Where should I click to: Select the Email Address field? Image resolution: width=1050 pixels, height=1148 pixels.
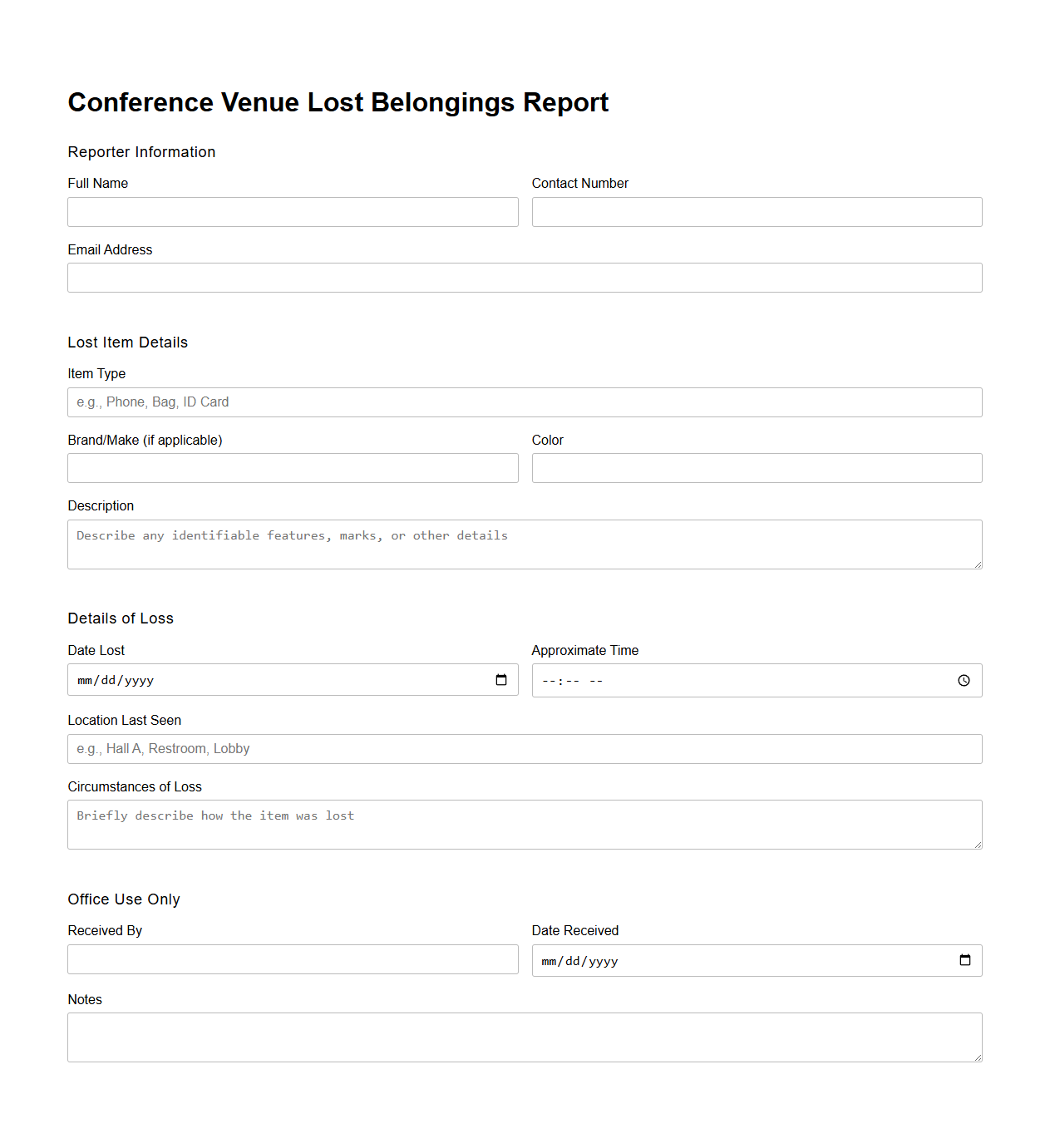tap(525, 278)
